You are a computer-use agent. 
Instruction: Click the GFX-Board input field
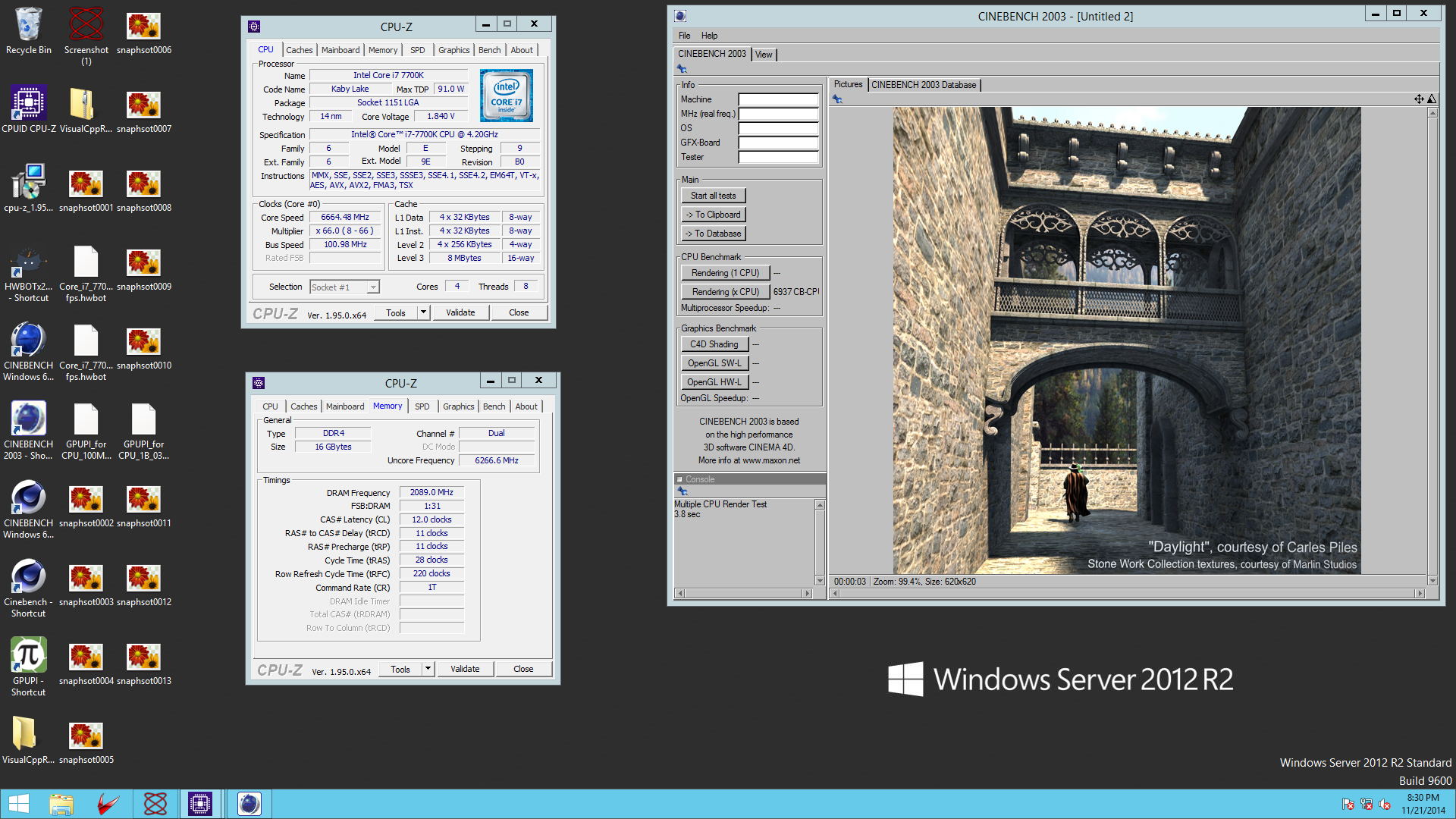point(779,143)
